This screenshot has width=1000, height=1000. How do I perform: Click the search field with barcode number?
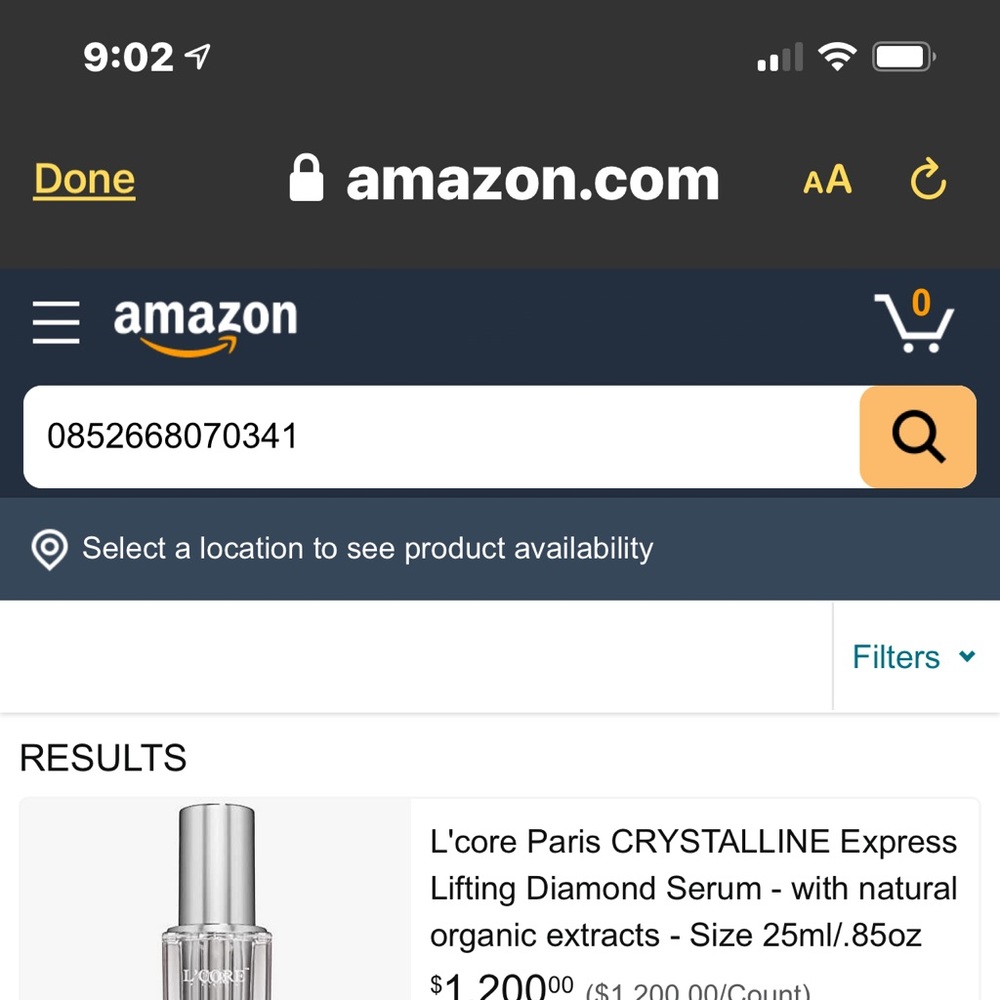(x=441, y=437)
